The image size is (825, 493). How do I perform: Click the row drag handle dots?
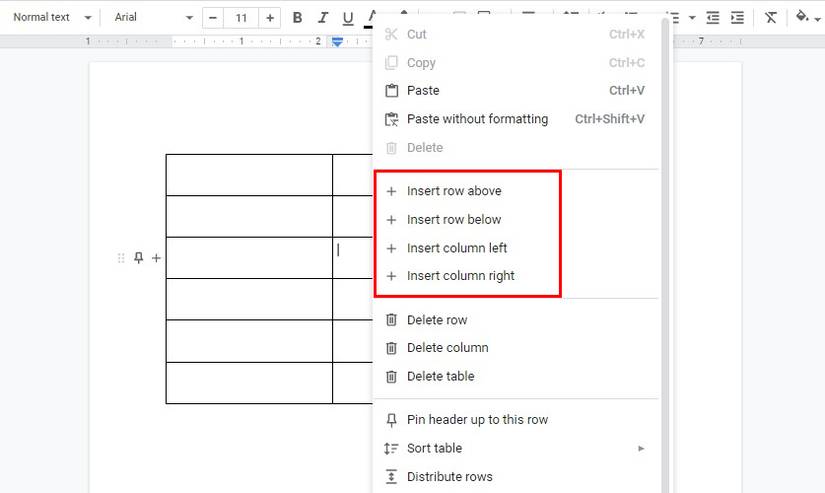tap(122, 258)
